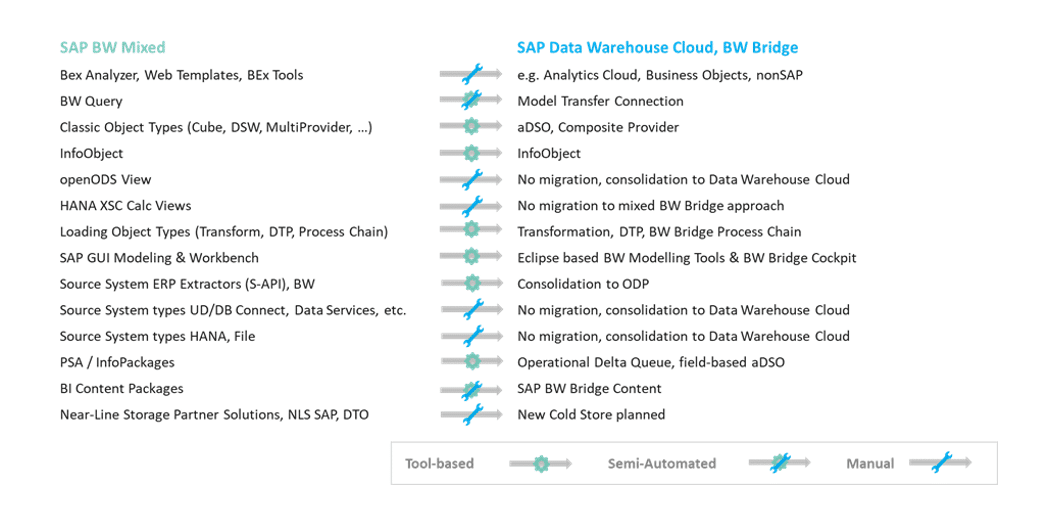Click the aDSO, Composite Provider entry
The width and height of the screenshot is (1043, 517).
coord(598,127)
